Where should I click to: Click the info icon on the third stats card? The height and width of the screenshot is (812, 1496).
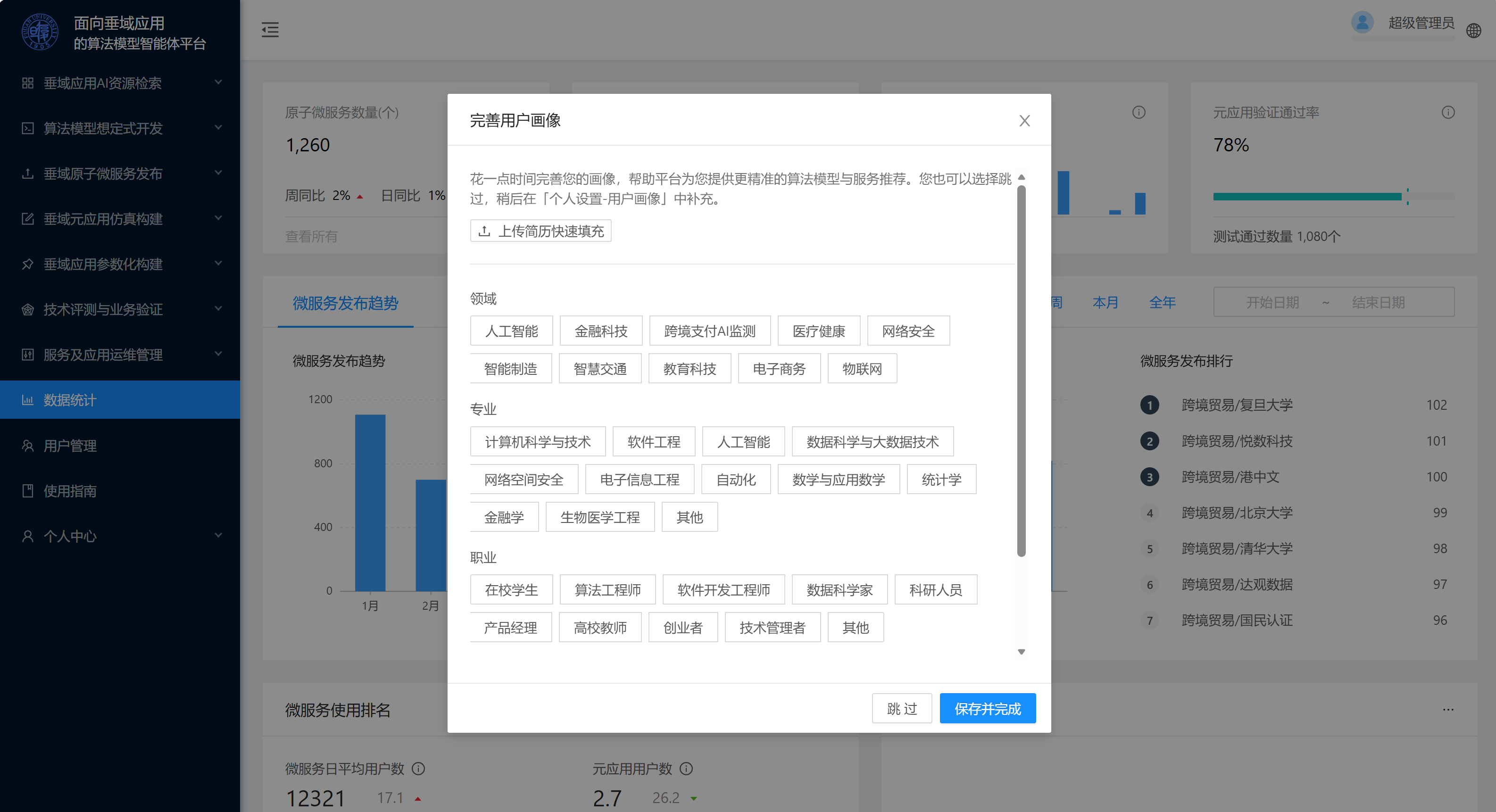tap(1138, 112)
